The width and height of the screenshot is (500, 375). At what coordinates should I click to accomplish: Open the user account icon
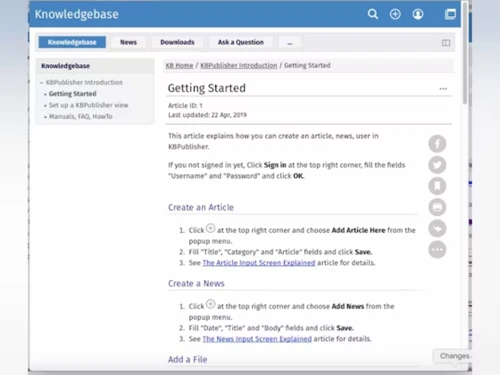(x=418, y=14)
